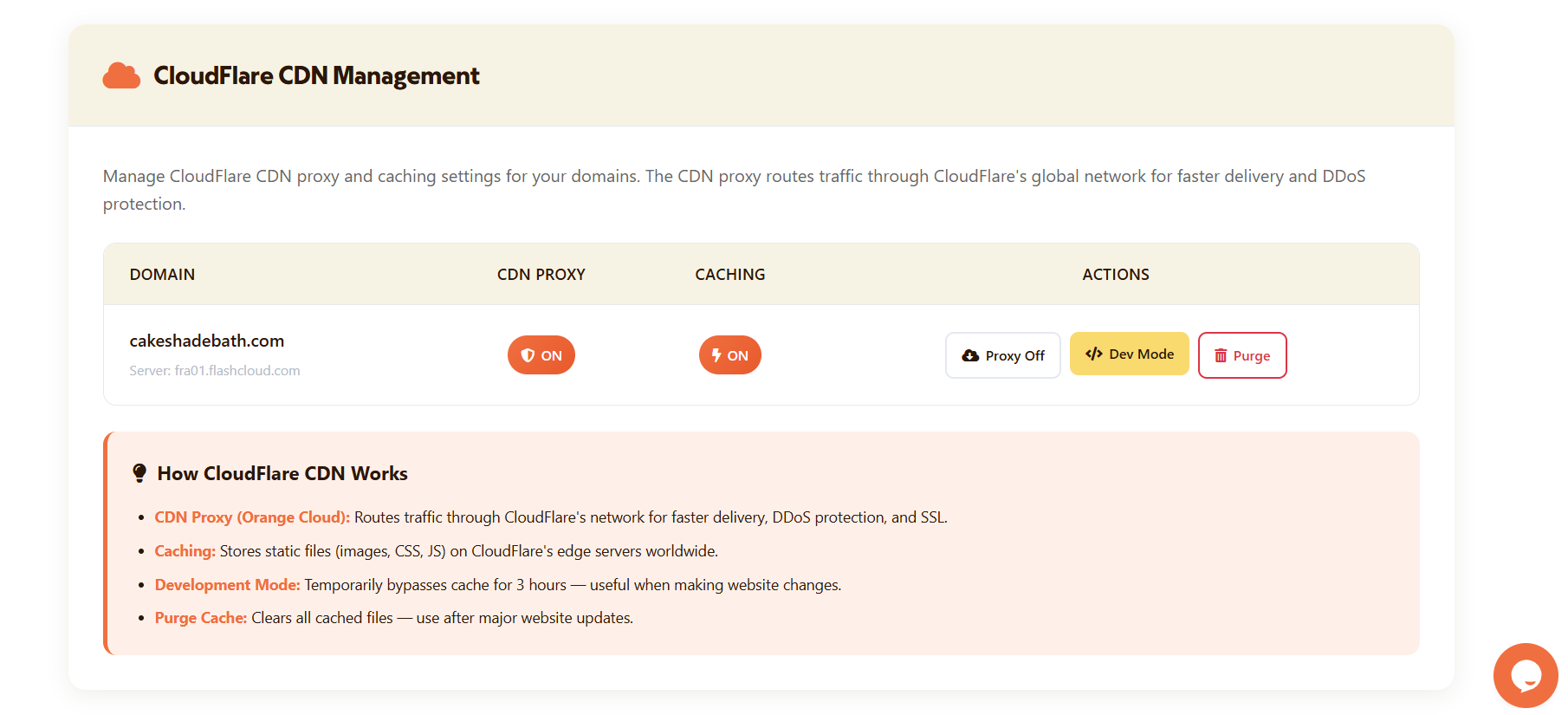Click the ACTIONS column header
Image resolution: width=1568 pixels, height=715 pixels.
pos(1116,274)
